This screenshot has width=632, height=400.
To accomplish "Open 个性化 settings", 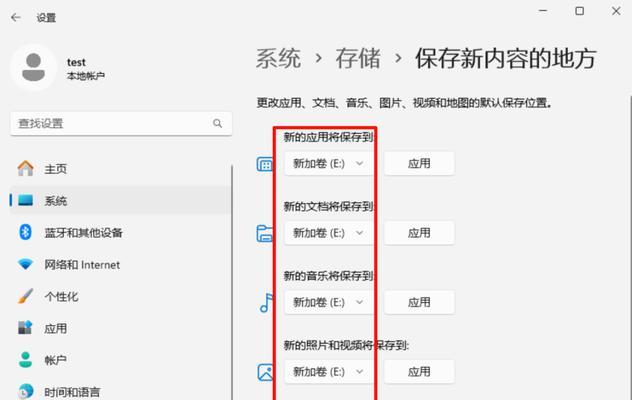I will pos(61,297).
